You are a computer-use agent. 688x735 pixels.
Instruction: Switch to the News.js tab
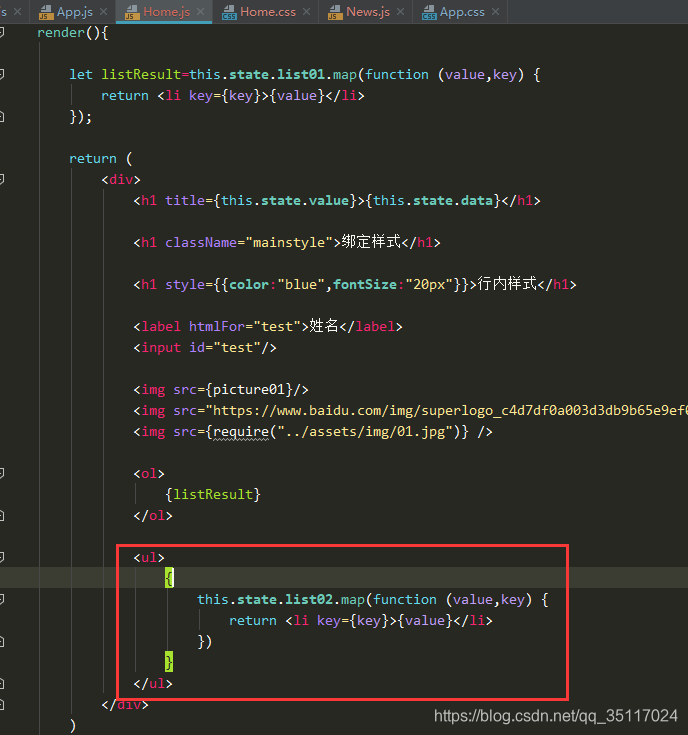pyautogui.click(x=368, y=12)
